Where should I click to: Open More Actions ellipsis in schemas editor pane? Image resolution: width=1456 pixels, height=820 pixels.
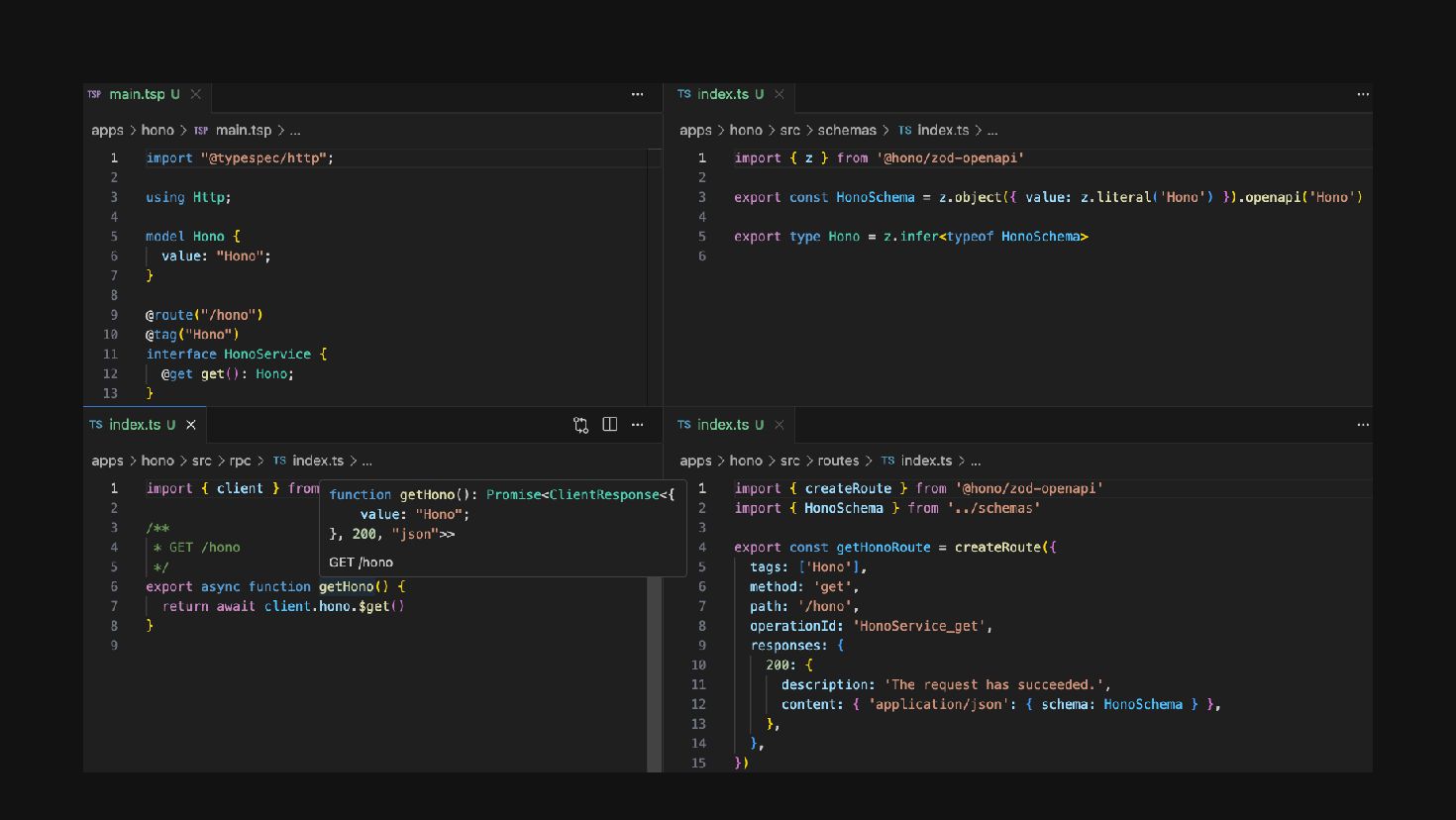click(1363, 94)
